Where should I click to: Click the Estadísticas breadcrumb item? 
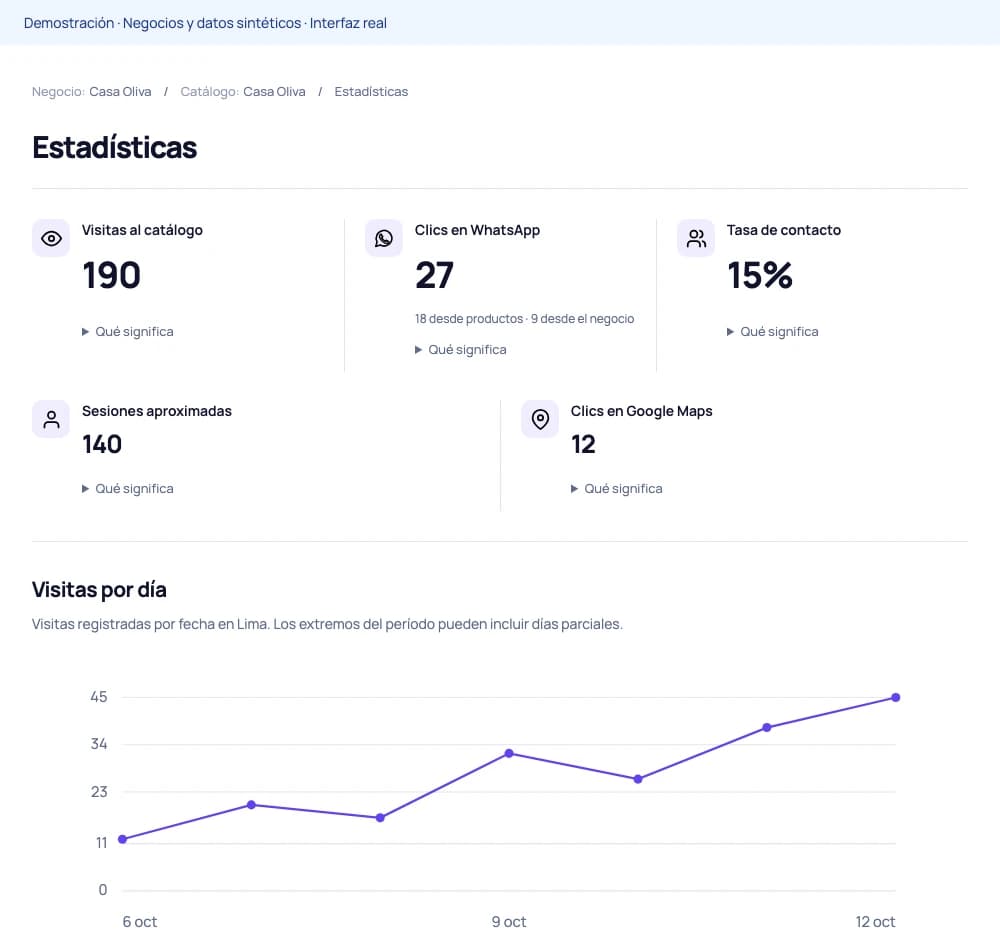(x=371, y=91)
